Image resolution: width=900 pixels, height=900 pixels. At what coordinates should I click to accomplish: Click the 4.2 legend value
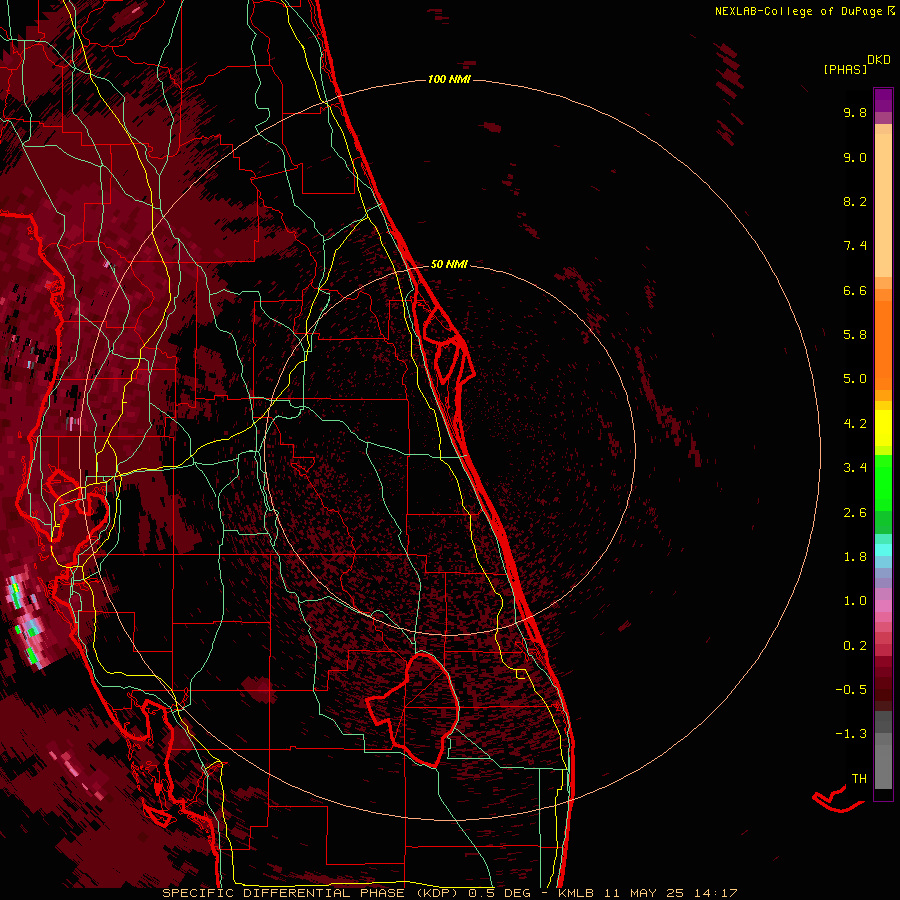tap(855, 424)
